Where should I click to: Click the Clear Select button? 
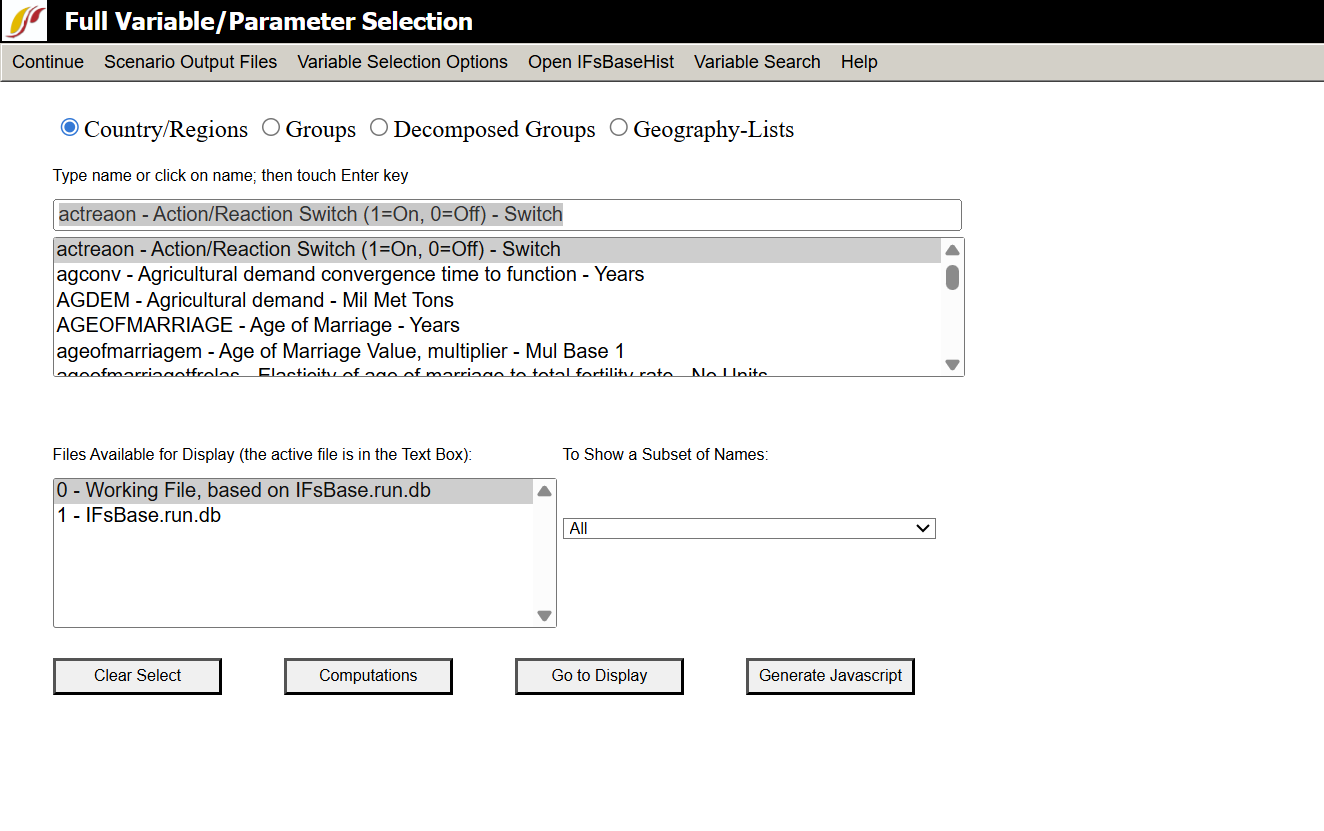137,676
